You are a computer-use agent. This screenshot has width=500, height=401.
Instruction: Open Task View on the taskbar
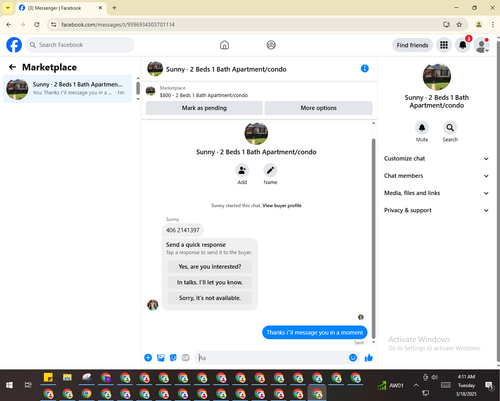click(28, 385)
